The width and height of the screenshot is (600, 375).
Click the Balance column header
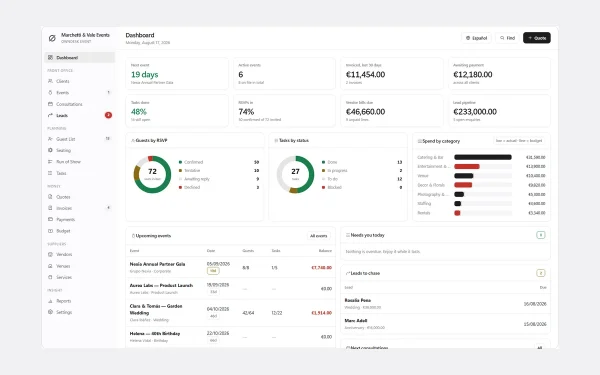325,251
